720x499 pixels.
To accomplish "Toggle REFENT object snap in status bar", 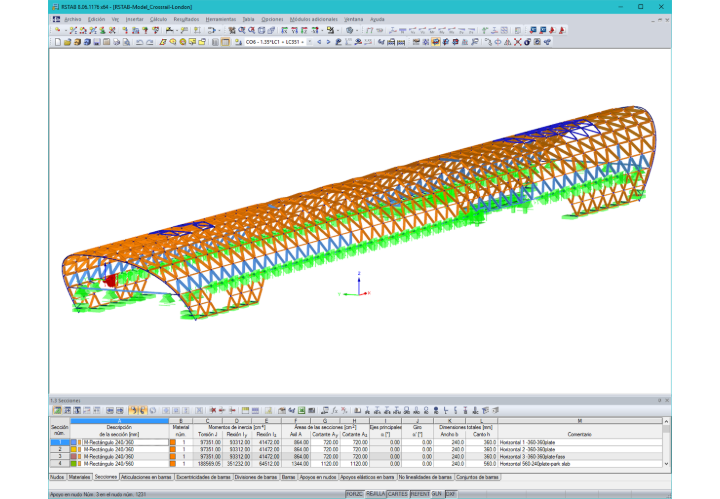I will tap(419, 494).
